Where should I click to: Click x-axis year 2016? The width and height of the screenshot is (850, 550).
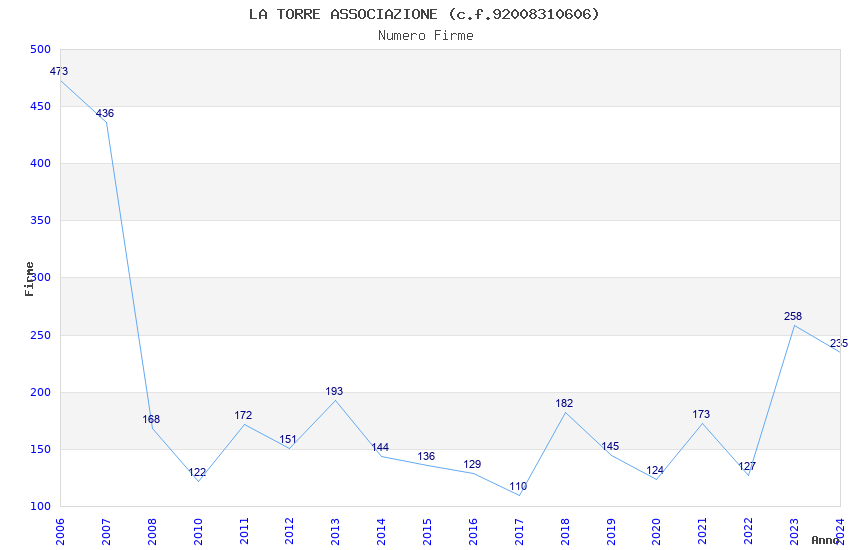point(473,531)
